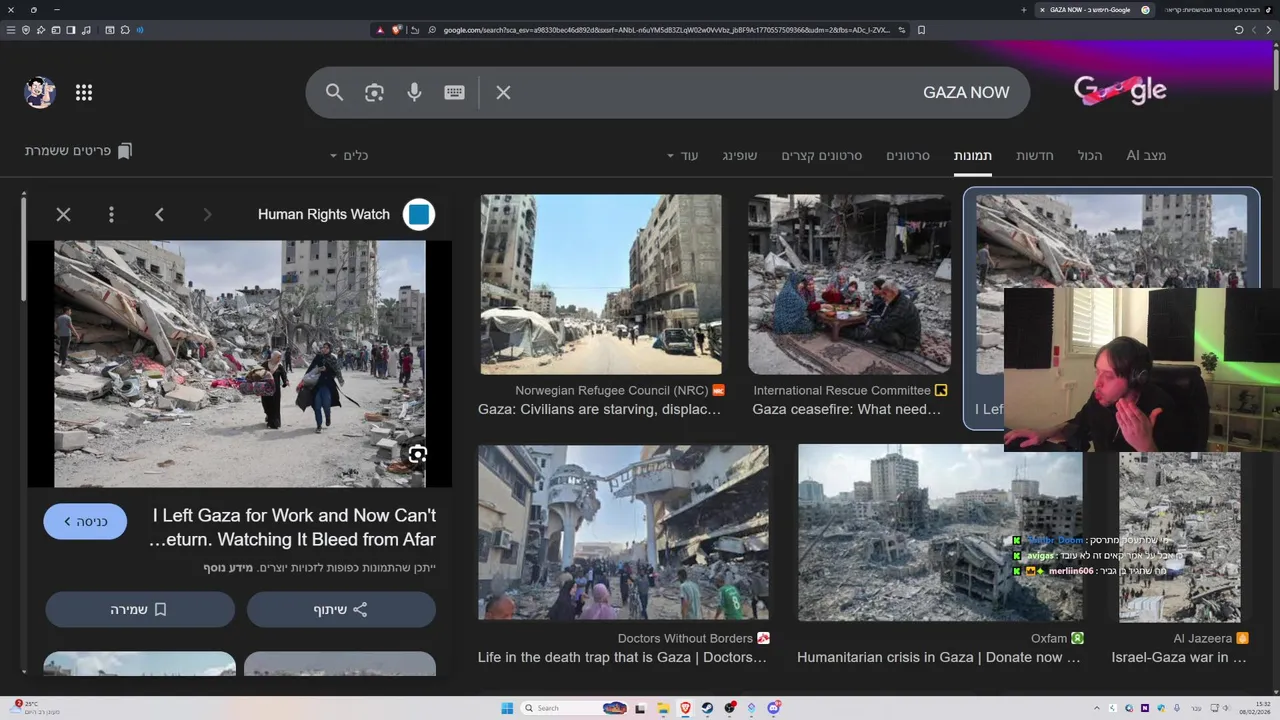1280x720 pixels.
Task: Open the Google account profile avatar
Action: click(x=40, y=92)
